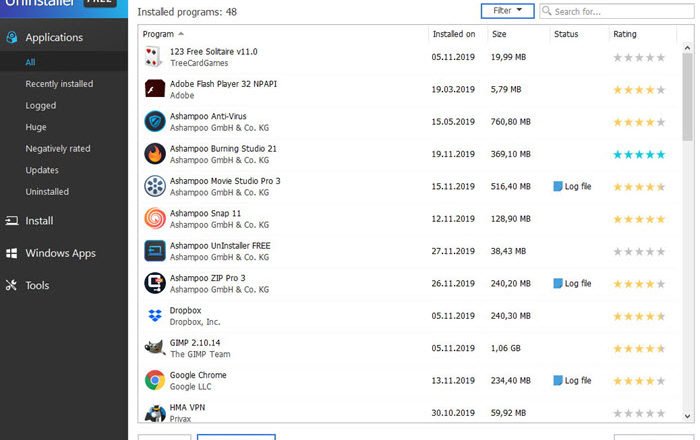This screenshot has width=700, height=440.
Task: Sort by Installed on column header
Action: (454, 34)
